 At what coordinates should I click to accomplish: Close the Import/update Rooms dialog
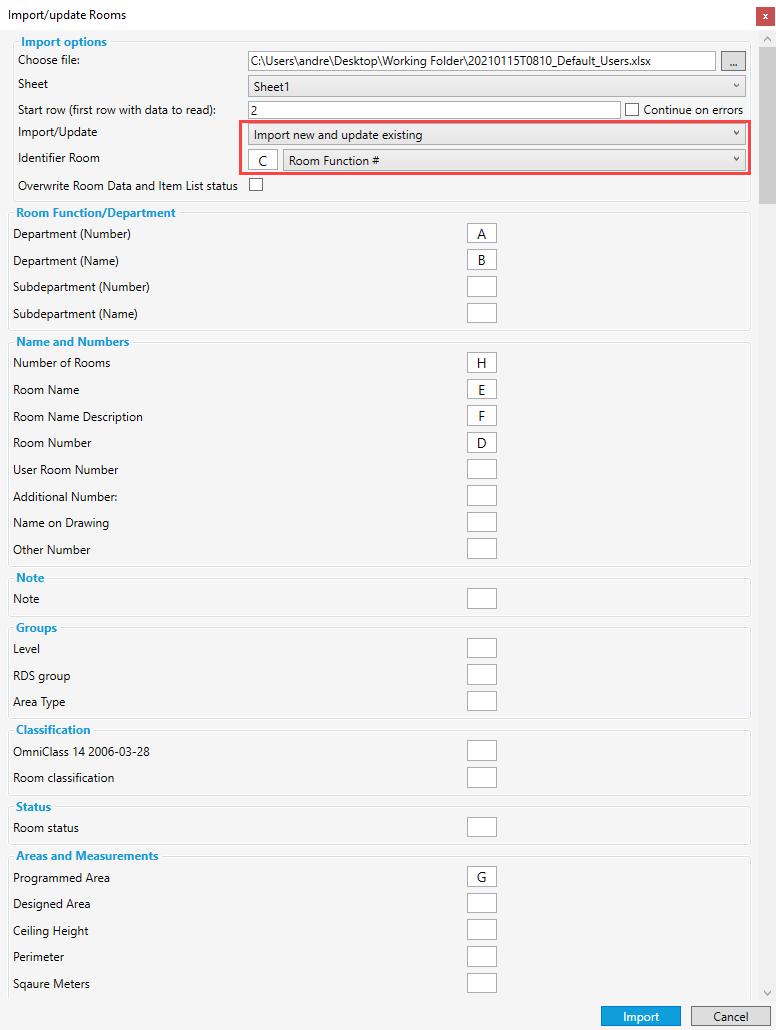click(x=765, y=15)
